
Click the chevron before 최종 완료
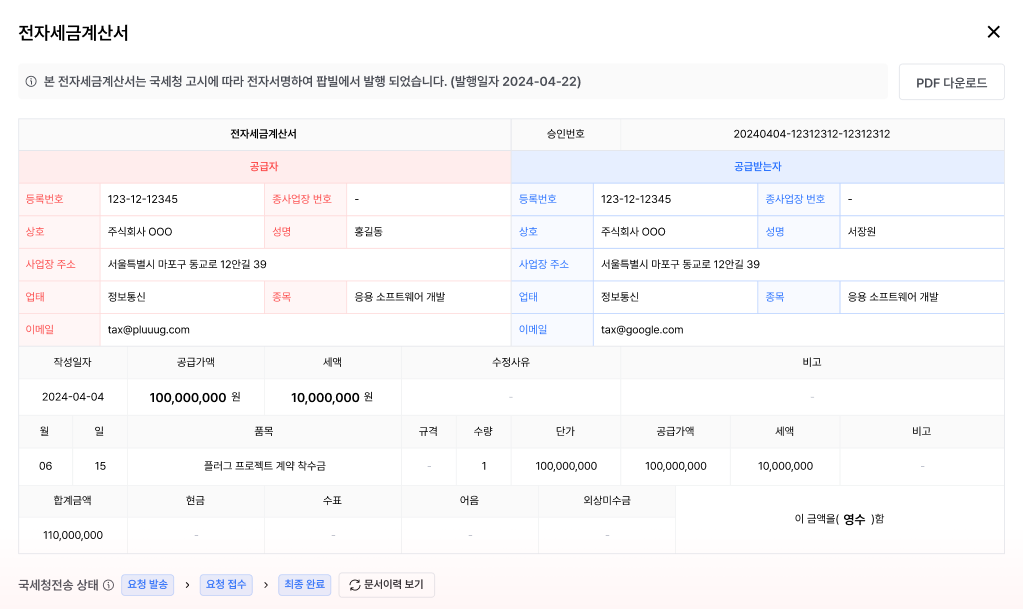point(265,585)
